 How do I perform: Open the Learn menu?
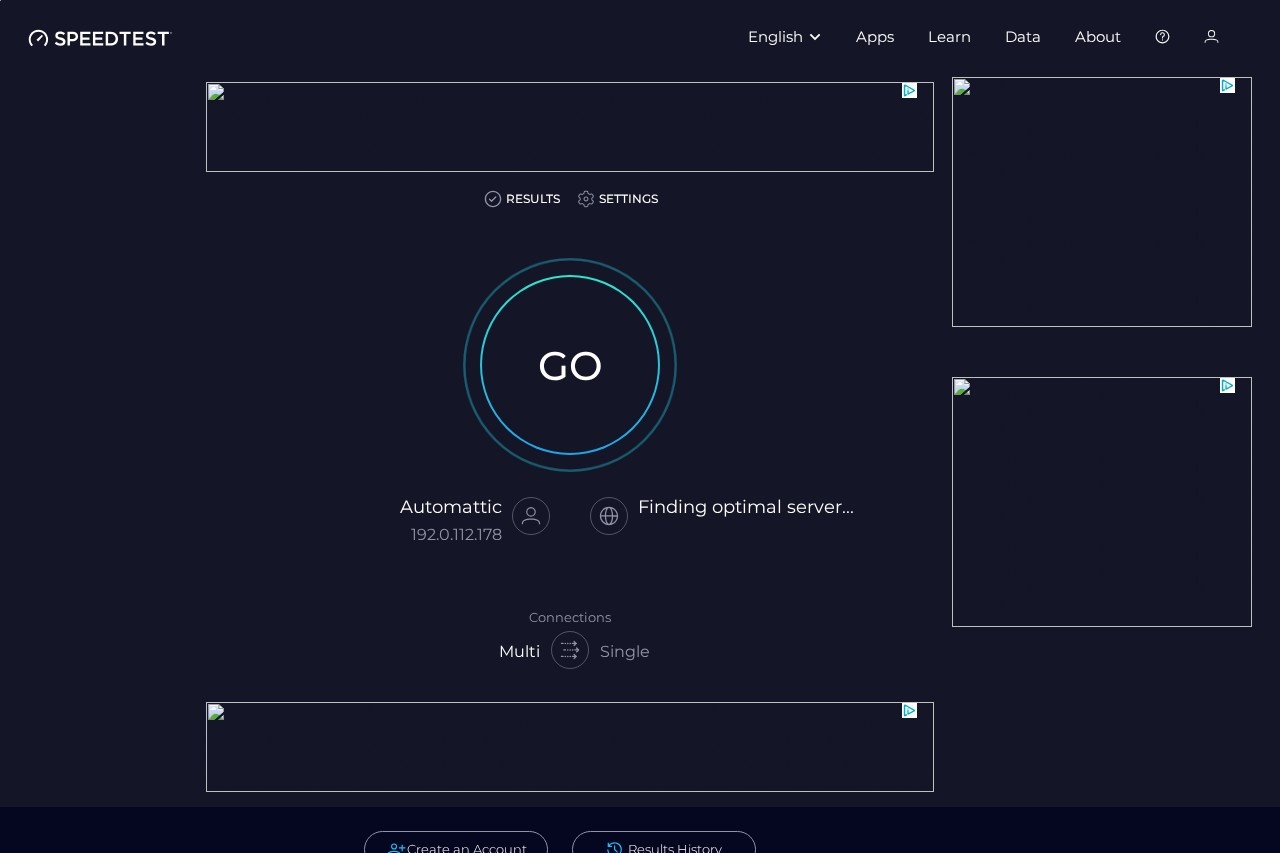coord(949,37)
